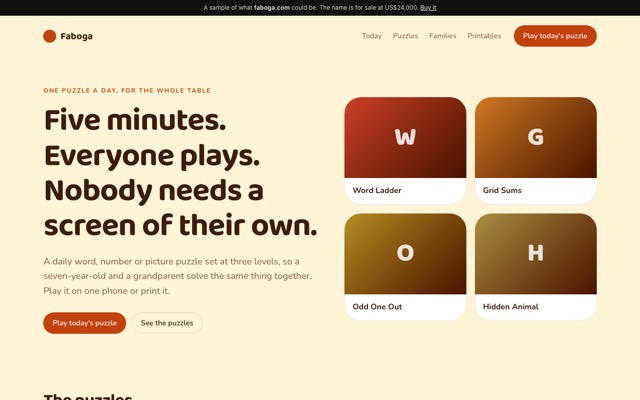Click header Play today's puzzle button
This screenshot has width=640, height=400.
click(x=555, y=36)
